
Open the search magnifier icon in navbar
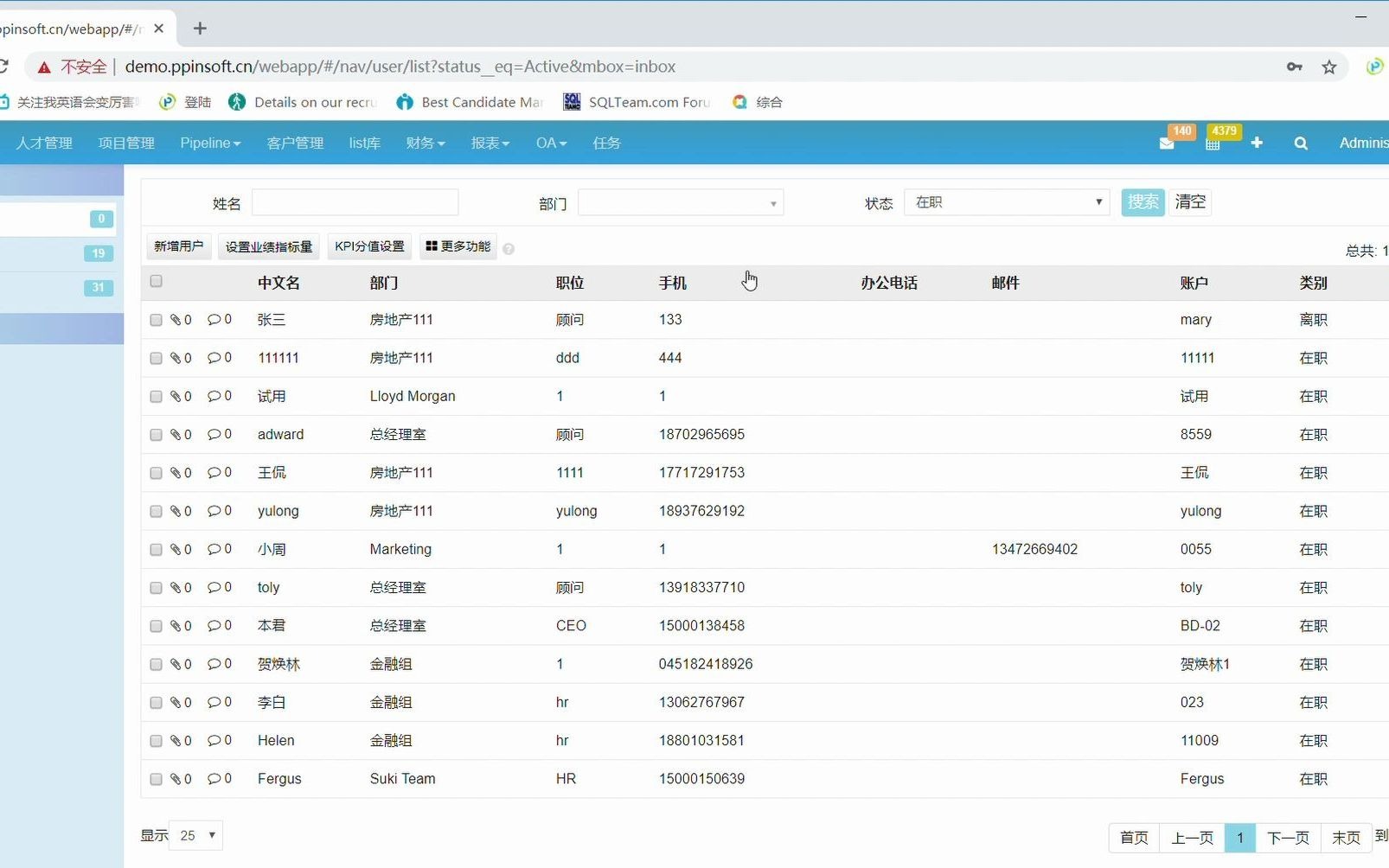tap(1301, 144)
